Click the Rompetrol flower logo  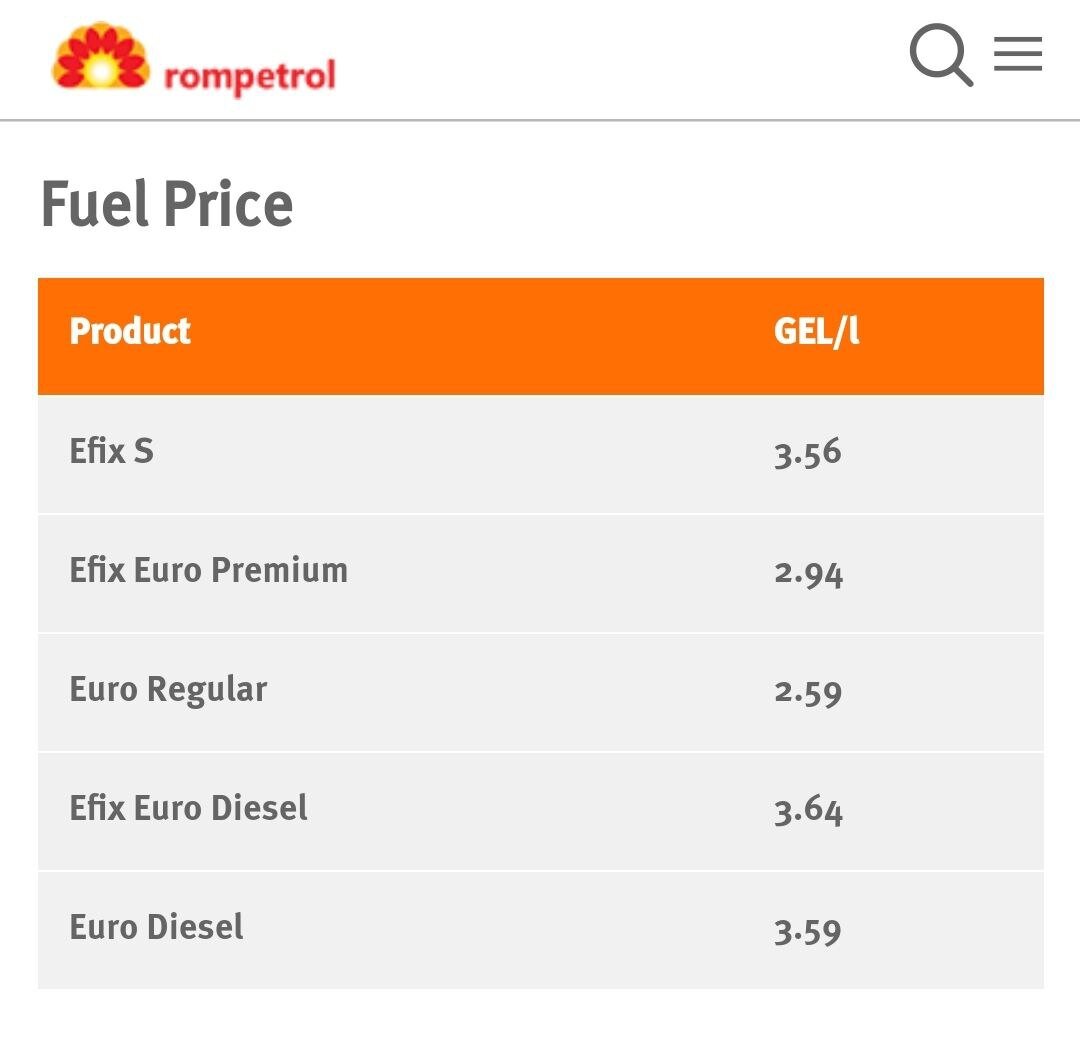[x=98, y=56]
